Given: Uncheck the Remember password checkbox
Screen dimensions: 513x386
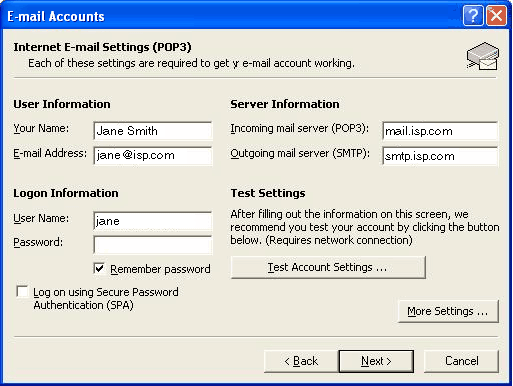Looking at the screenshot, I should click(x=99, y=268).
